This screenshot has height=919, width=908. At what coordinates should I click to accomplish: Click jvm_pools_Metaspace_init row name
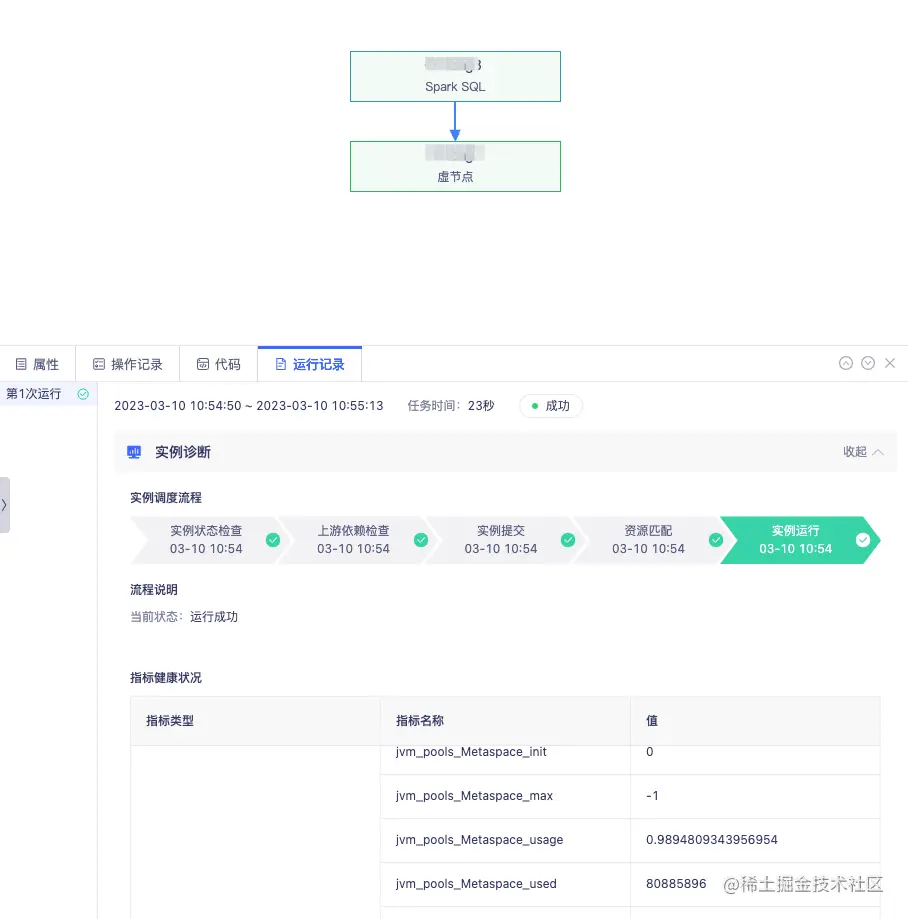click(x=471, y=752)
